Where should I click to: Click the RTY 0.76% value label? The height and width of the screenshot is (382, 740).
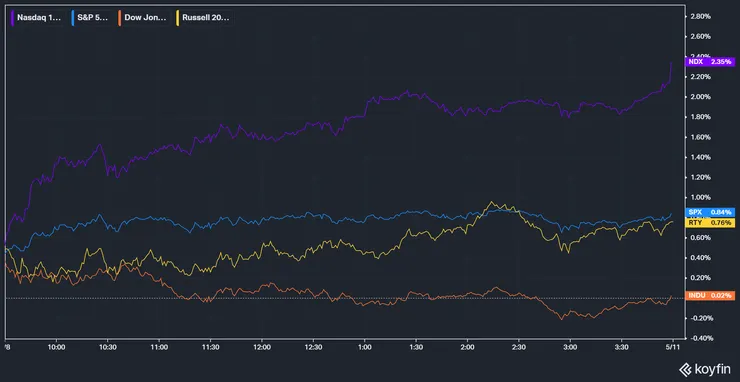click(709, 222)
